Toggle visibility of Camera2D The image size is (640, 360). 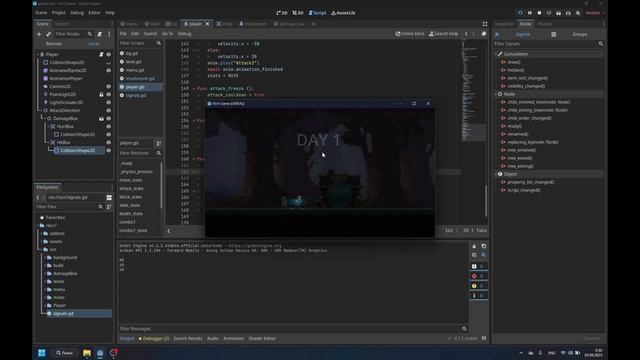[x=109, y=87]
